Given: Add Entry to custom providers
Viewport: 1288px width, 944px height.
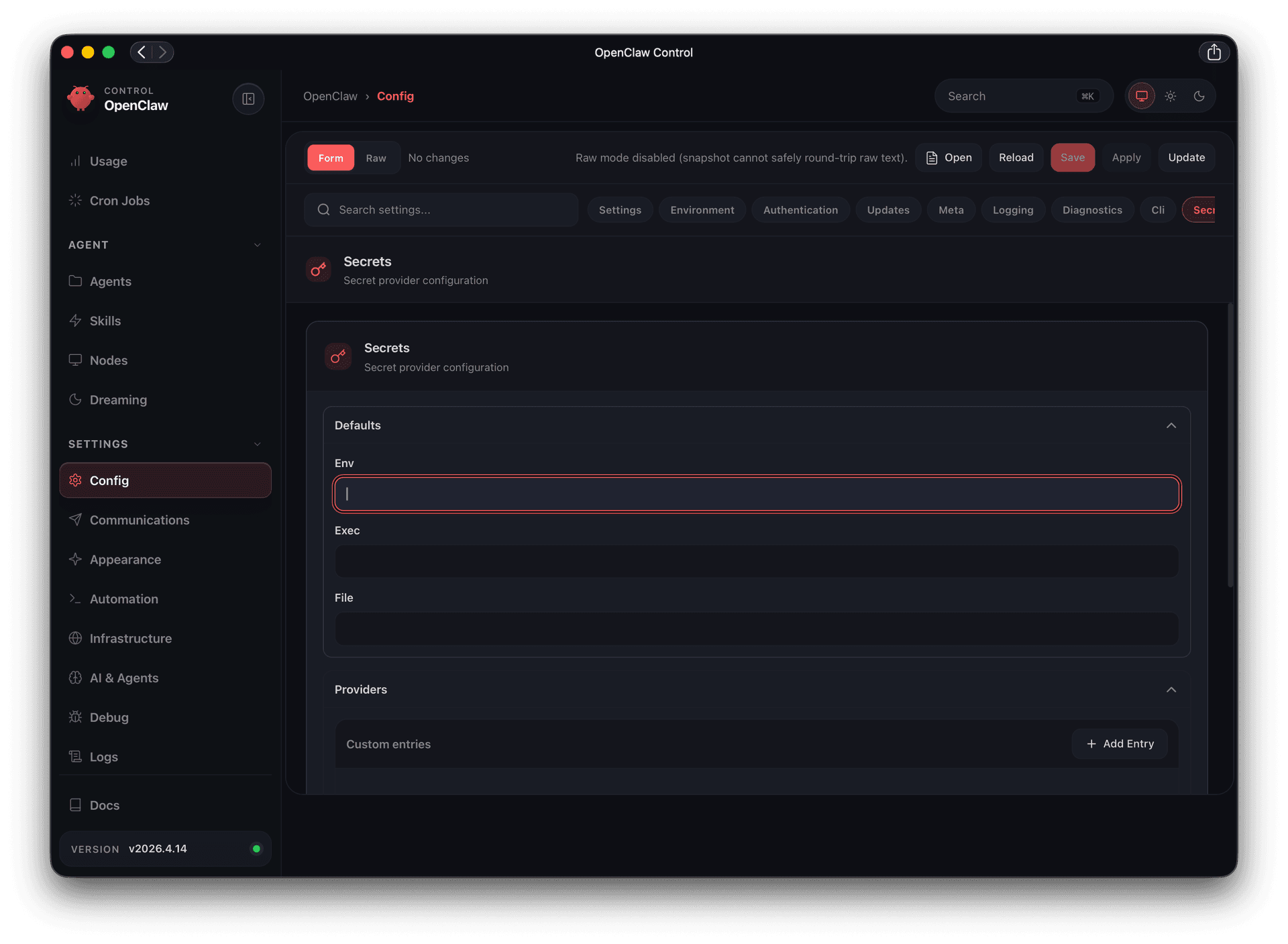Looking at the screenshot, I should tap(1120, 743).
